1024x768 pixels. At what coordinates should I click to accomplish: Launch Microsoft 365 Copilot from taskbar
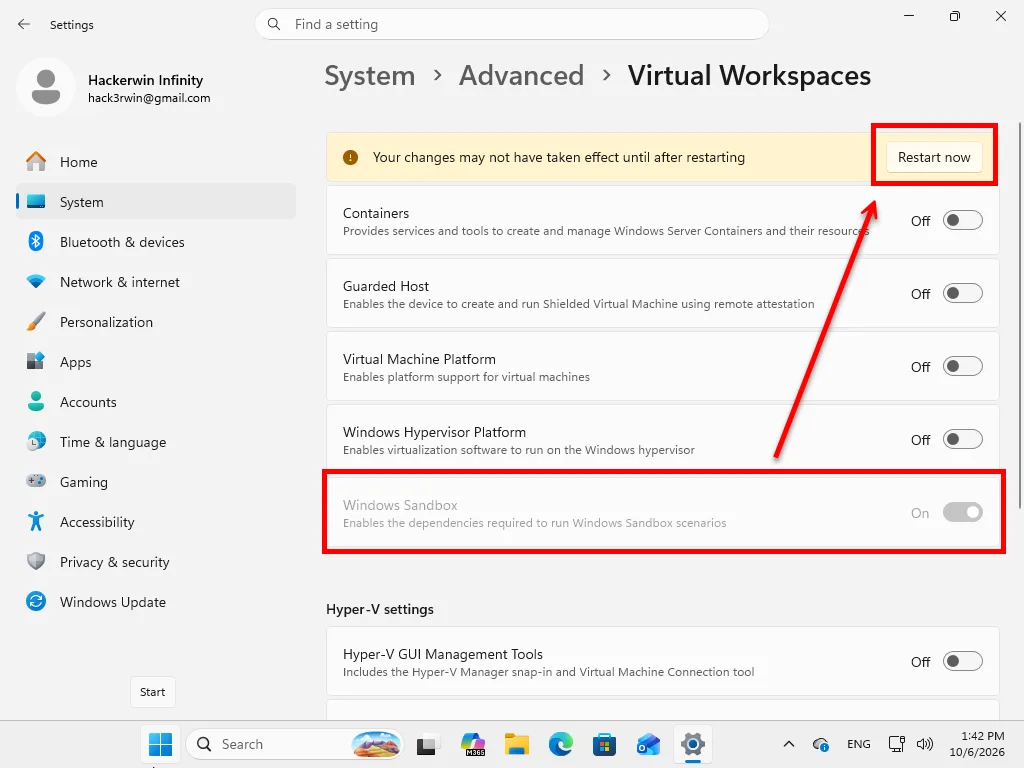(473, 744)
